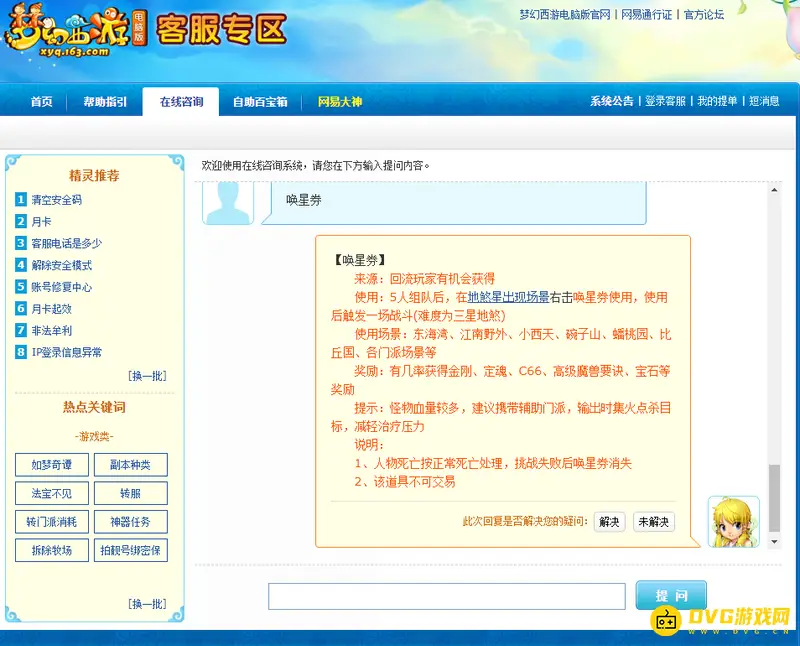Open 我的提单 link

[x=717, y=101]
